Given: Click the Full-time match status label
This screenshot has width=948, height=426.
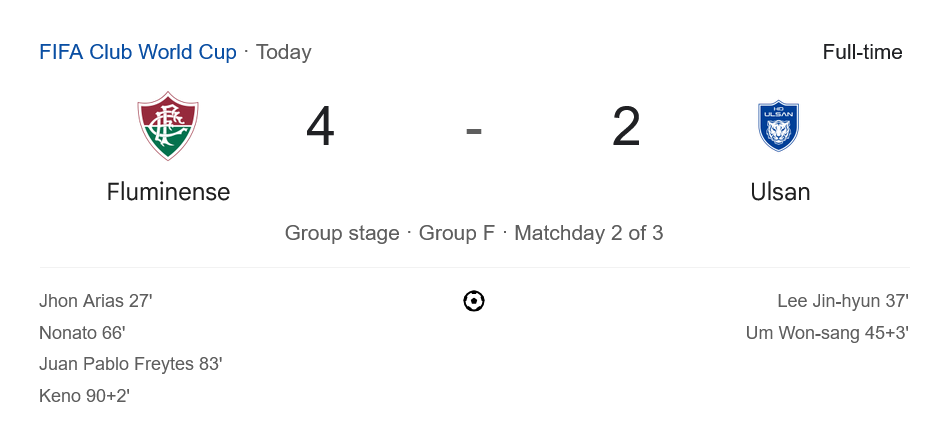Looking at the screenshot, I should click(862, 52).
